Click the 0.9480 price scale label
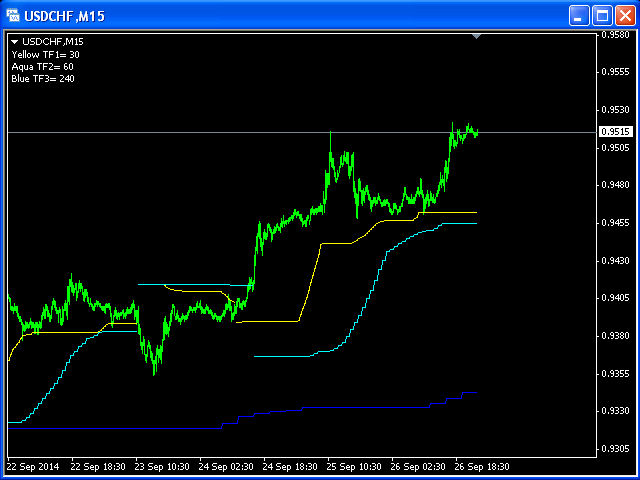 [616, 185]
